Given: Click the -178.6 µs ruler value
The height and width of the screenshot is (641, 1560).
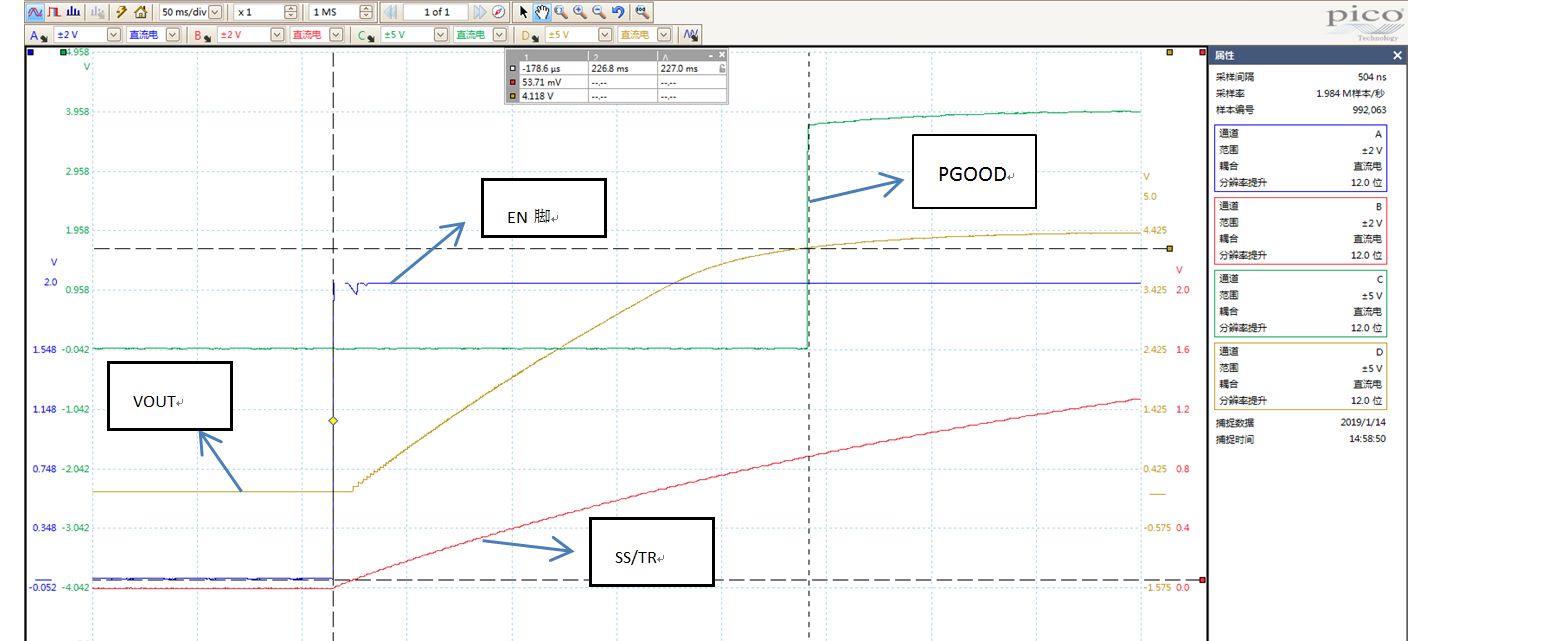Looking at the screenshot, I should (x=541, y=69).
